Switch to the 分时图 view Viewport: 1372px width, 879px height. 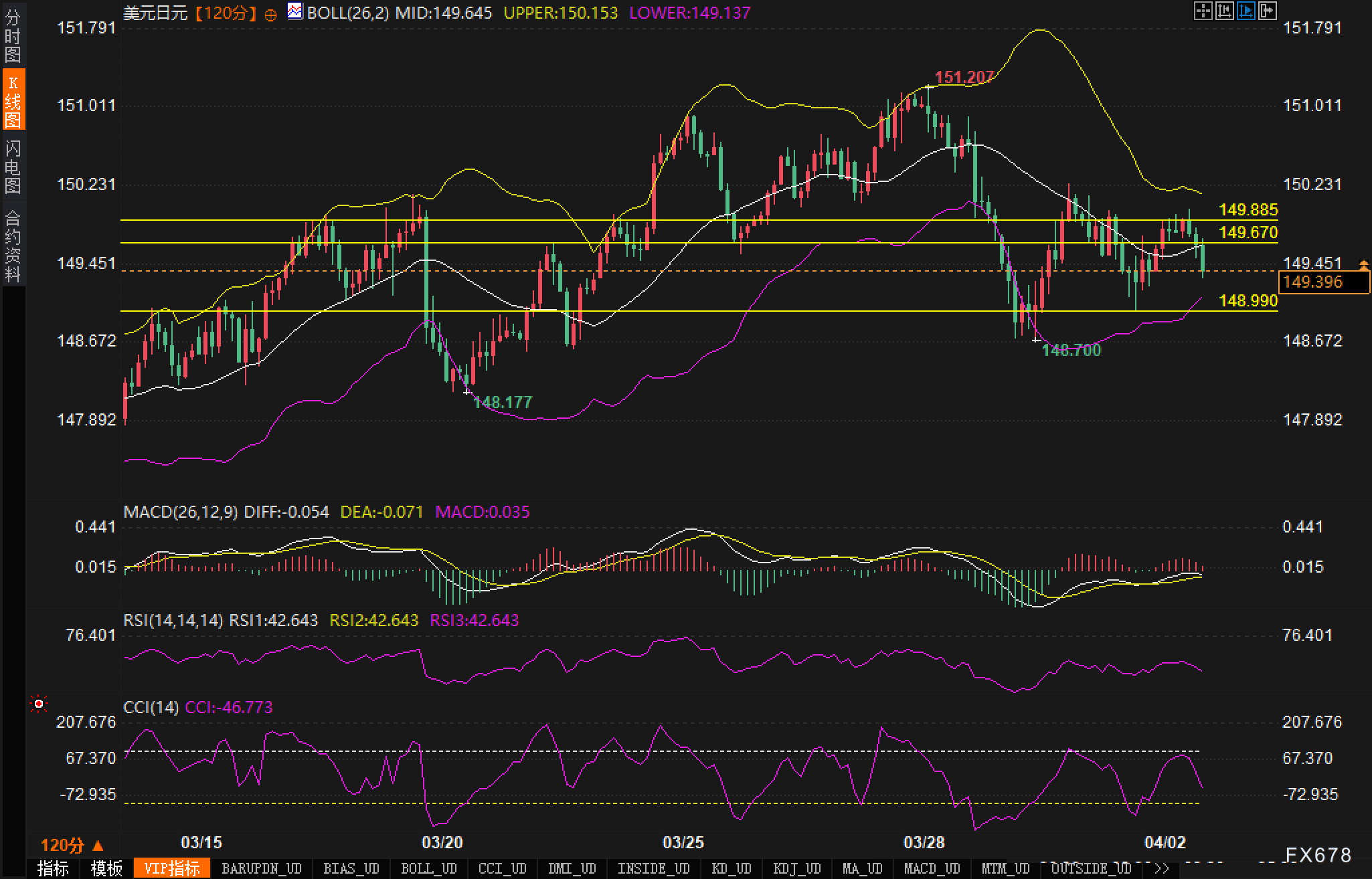13,36
